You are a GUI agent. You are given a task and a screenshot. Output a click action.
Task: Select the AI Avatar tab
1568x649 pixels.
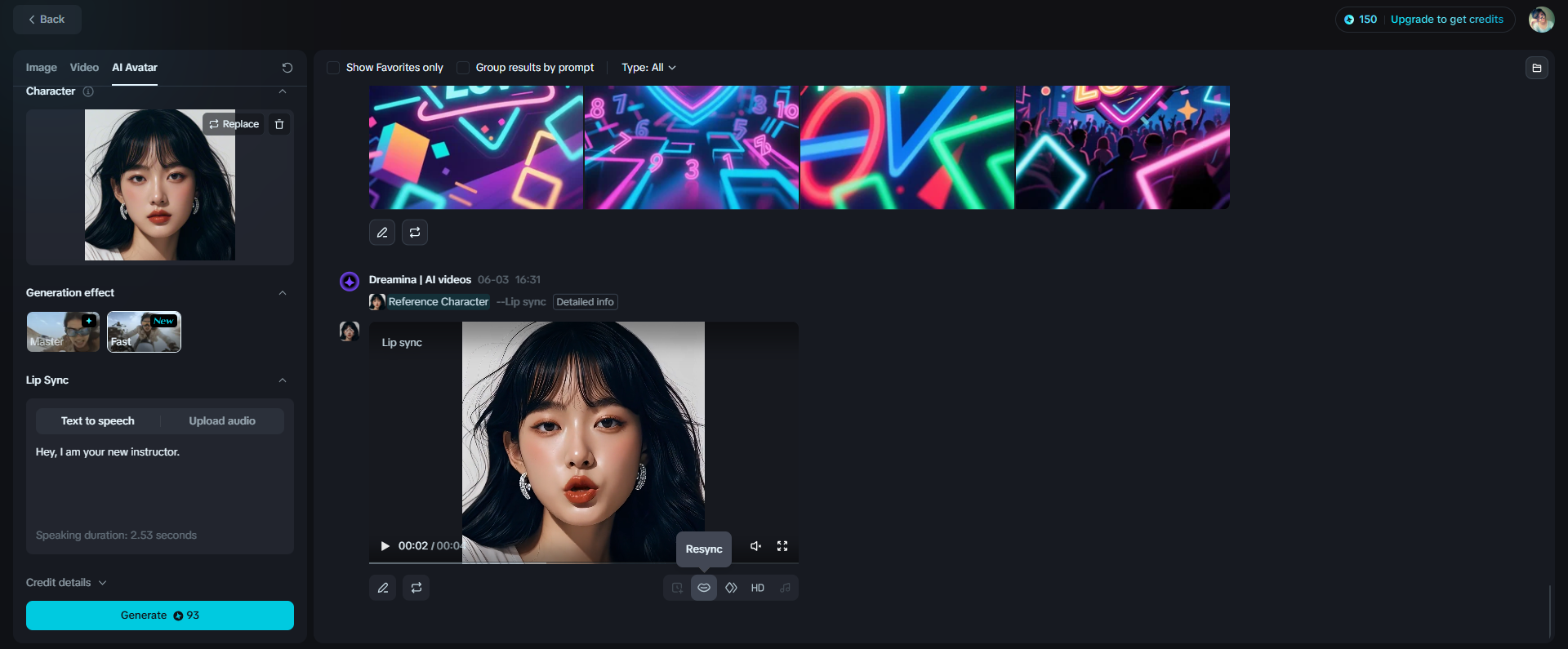click(135, 68)
